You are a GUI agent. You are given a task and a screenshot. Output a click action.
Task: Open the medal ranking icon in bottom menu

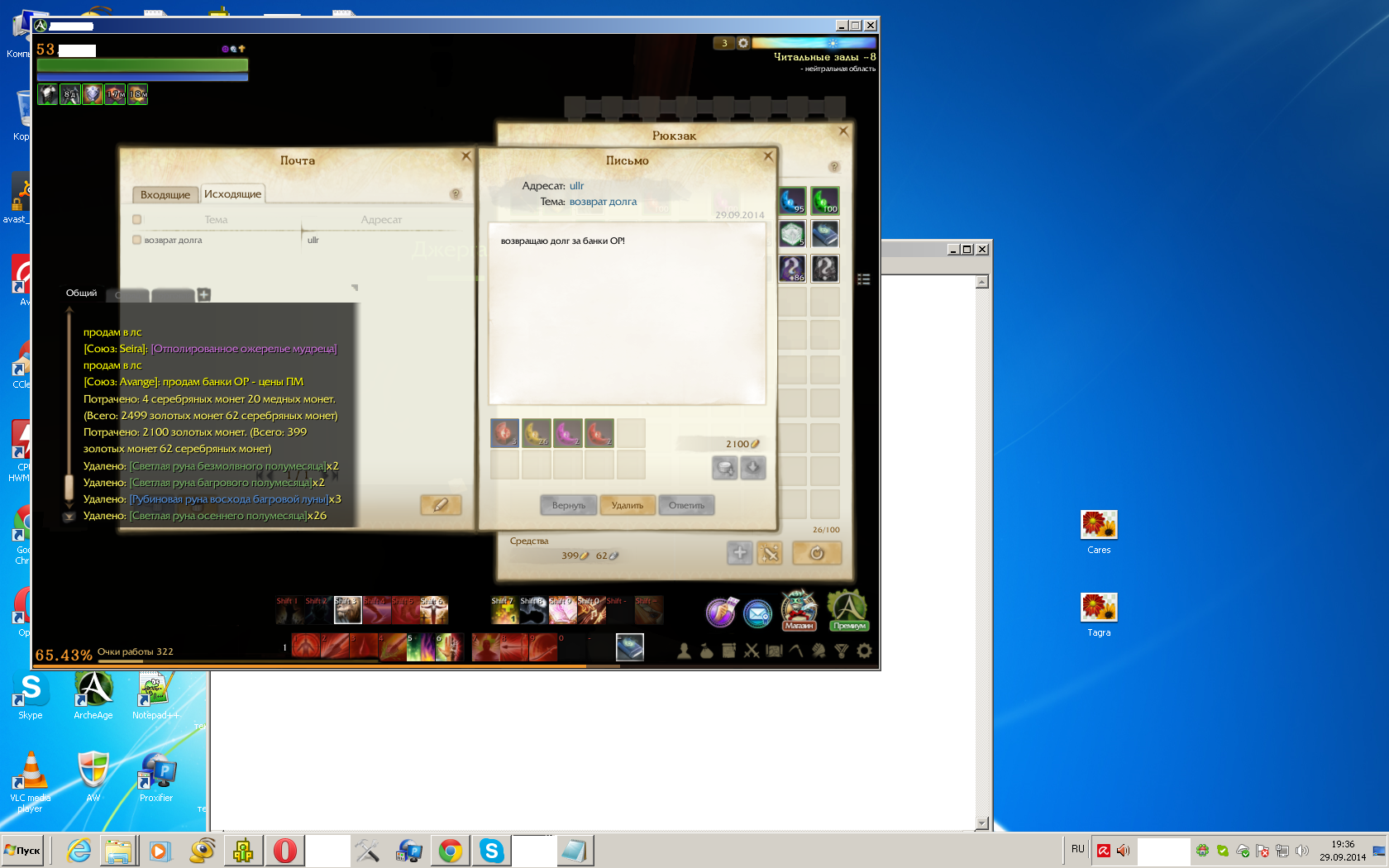842,651
